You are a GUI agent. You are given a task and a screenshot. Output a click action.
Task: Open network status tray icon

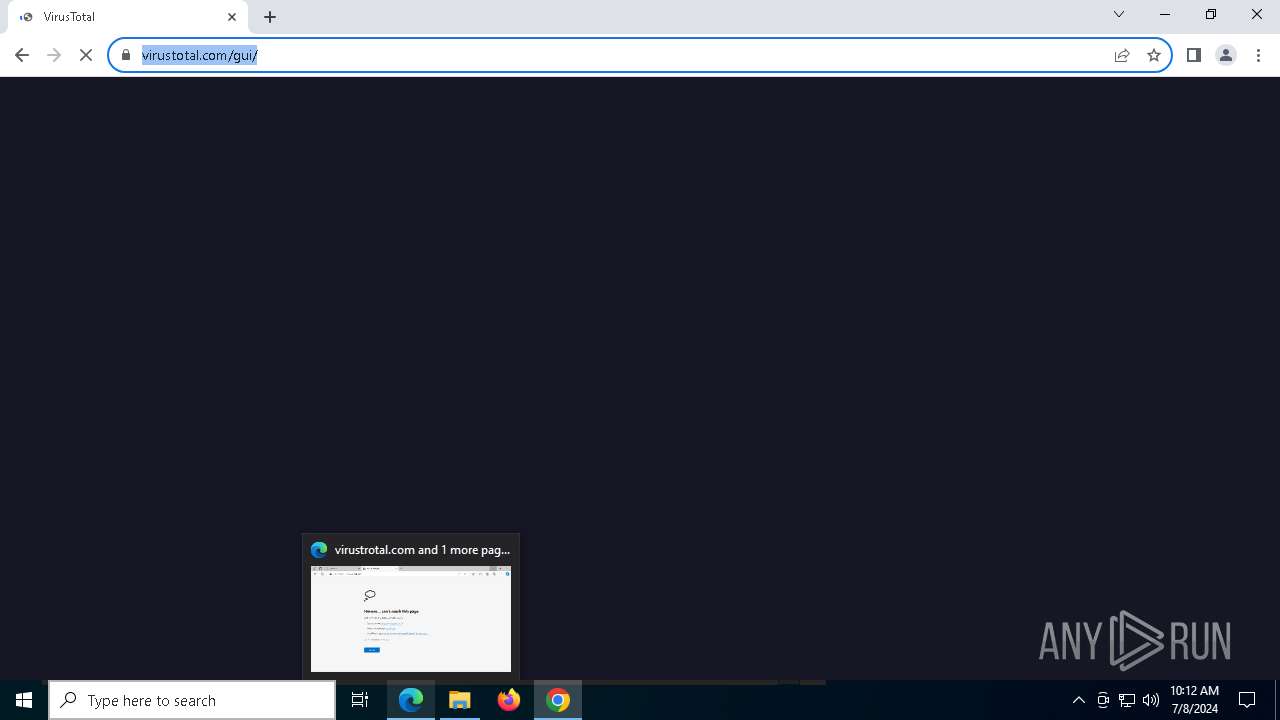(x=1127, y=700)
